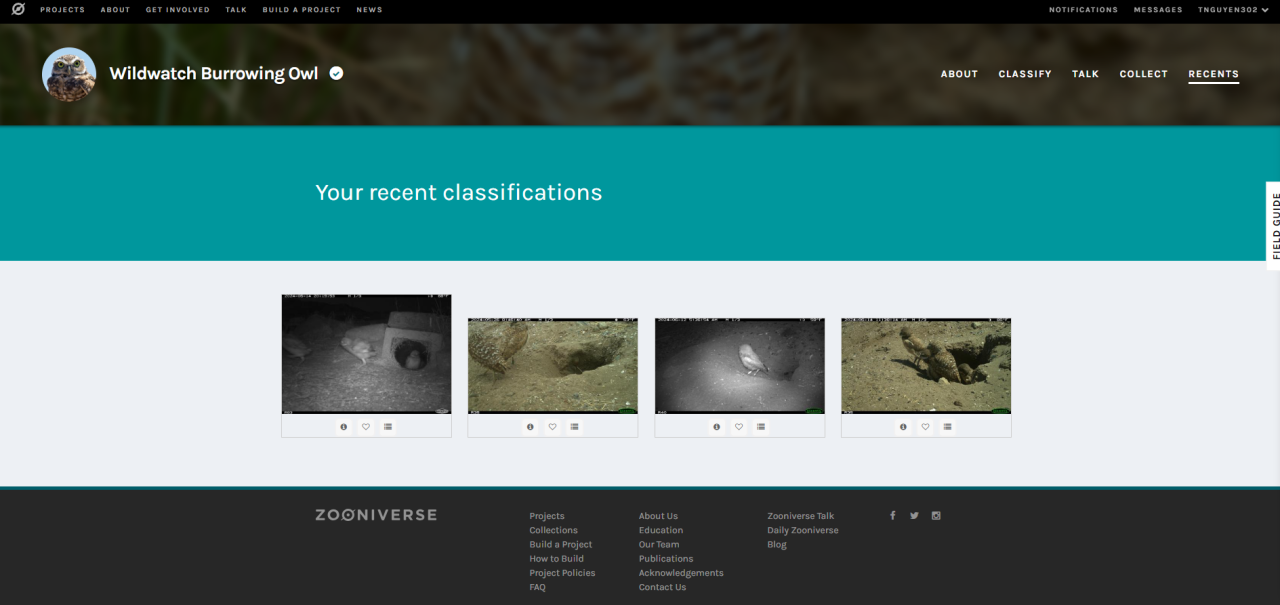Go to the project Classify tab
This screenshot has width=1280, height=605.
pos(1025,74)
